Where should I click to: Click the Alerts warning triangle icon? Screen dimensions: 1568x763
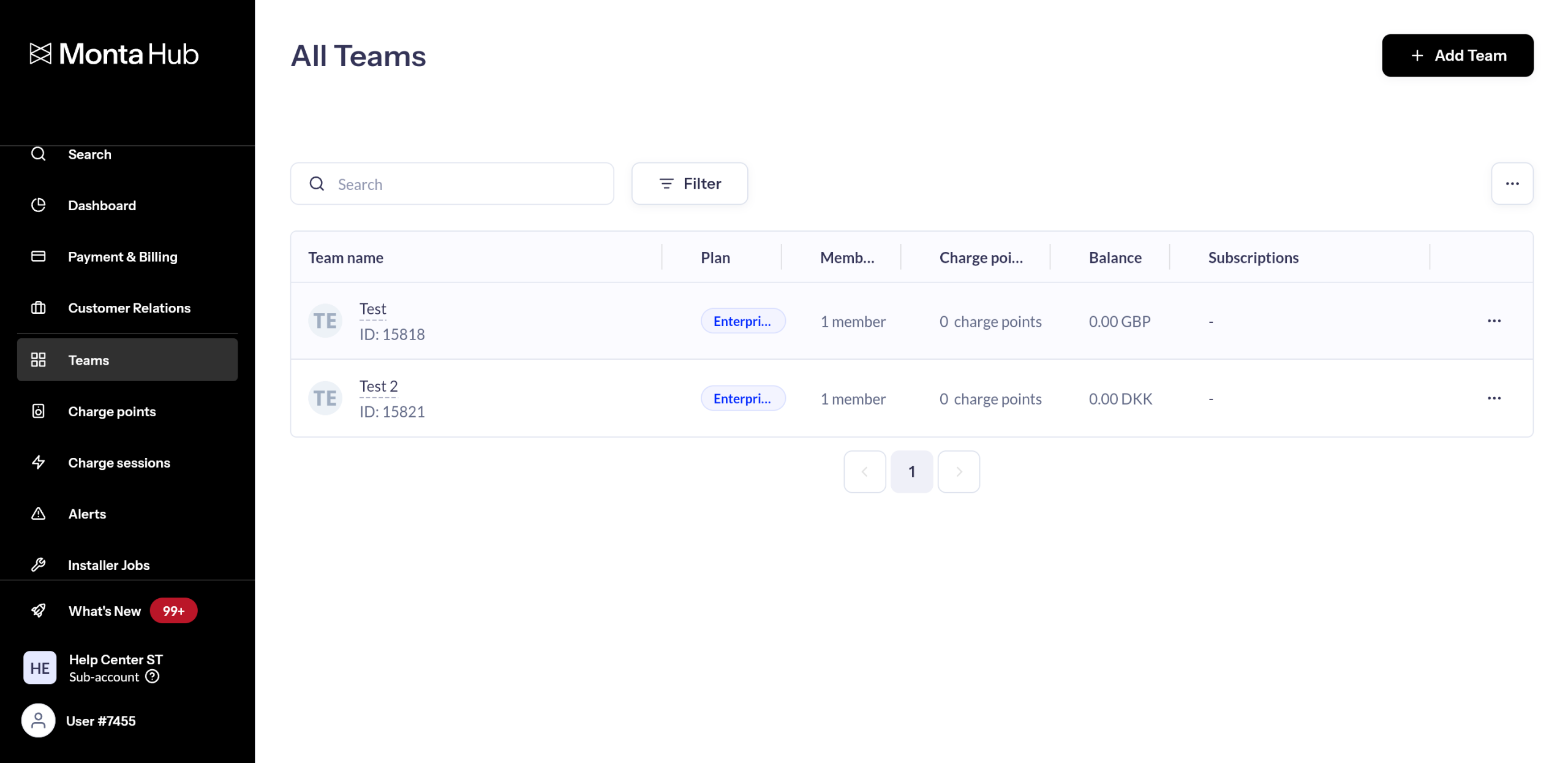(x=39, y=514)
